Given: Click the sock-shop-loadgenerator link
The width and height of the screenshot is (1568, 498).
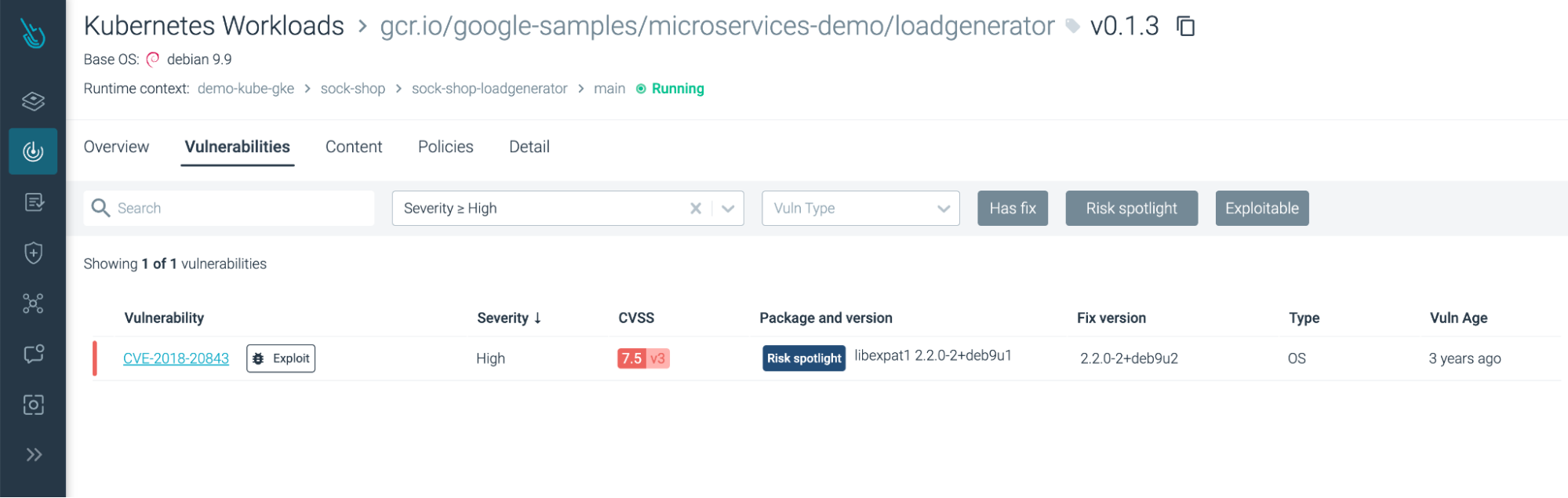Looking at the screenshot, I should coord(489,89).
